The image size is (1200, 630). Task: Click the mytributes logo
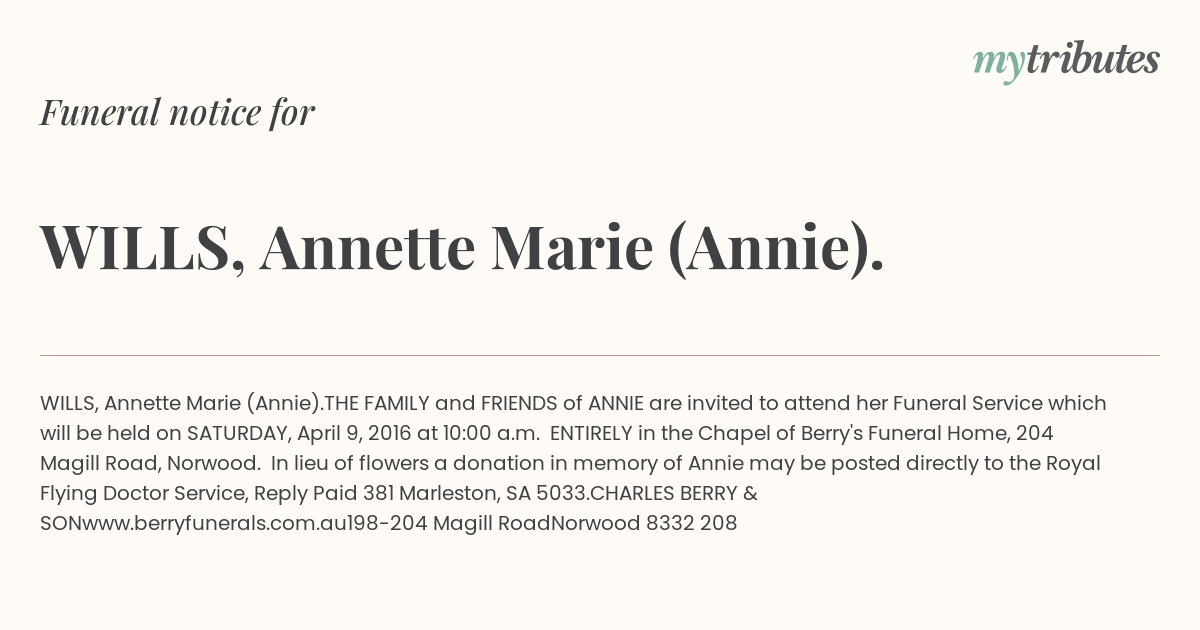point(1066,62)
